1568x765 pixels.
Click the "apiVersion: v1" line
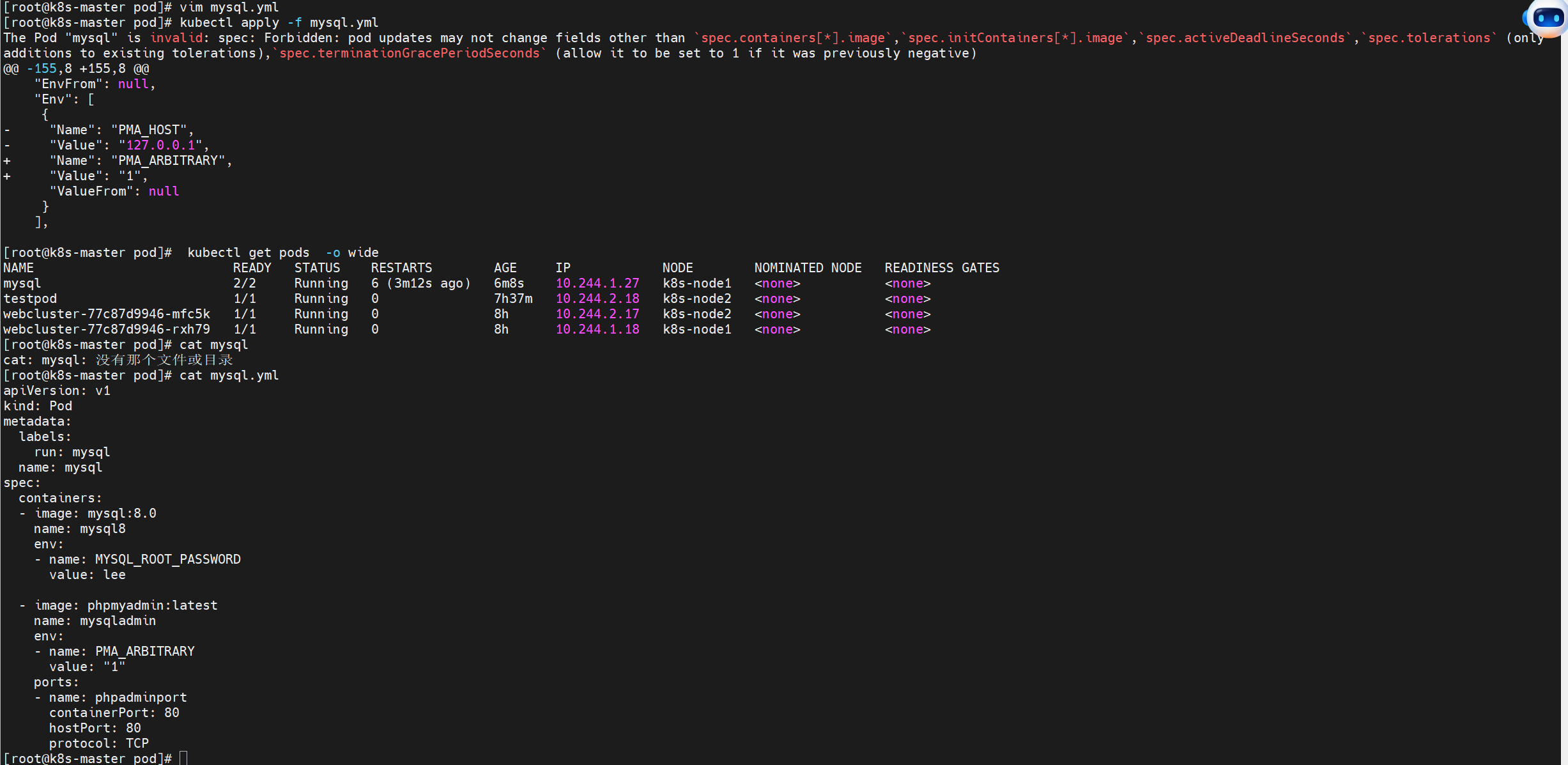[57, 390]
